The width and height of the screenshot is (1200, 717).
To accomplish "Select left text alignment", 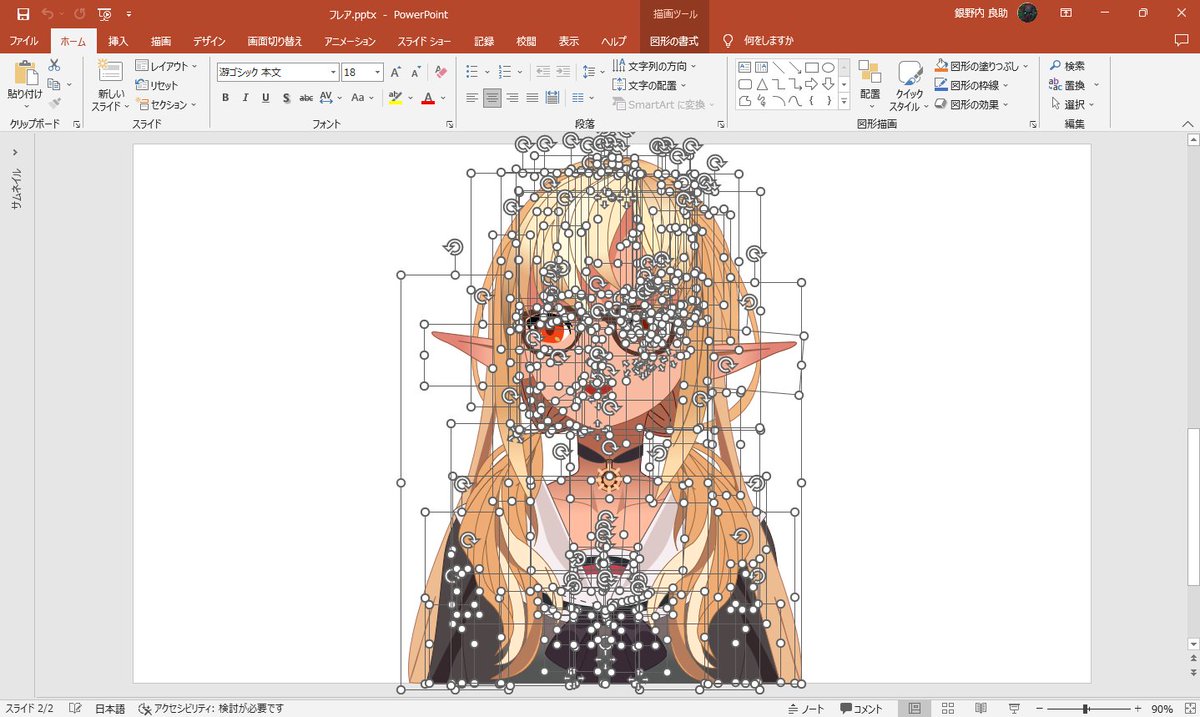I will [x=472, y=98].
